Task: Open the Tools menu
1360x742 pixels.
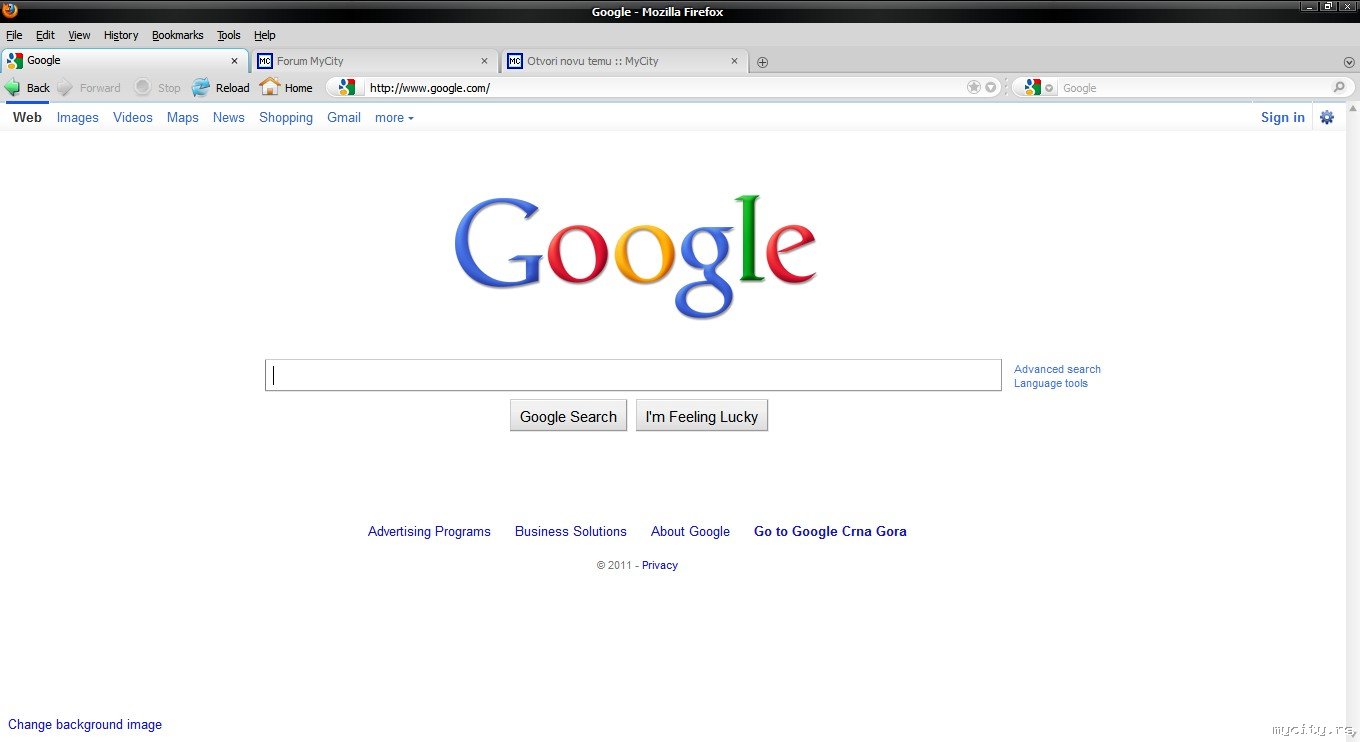Action: (229, 35)
